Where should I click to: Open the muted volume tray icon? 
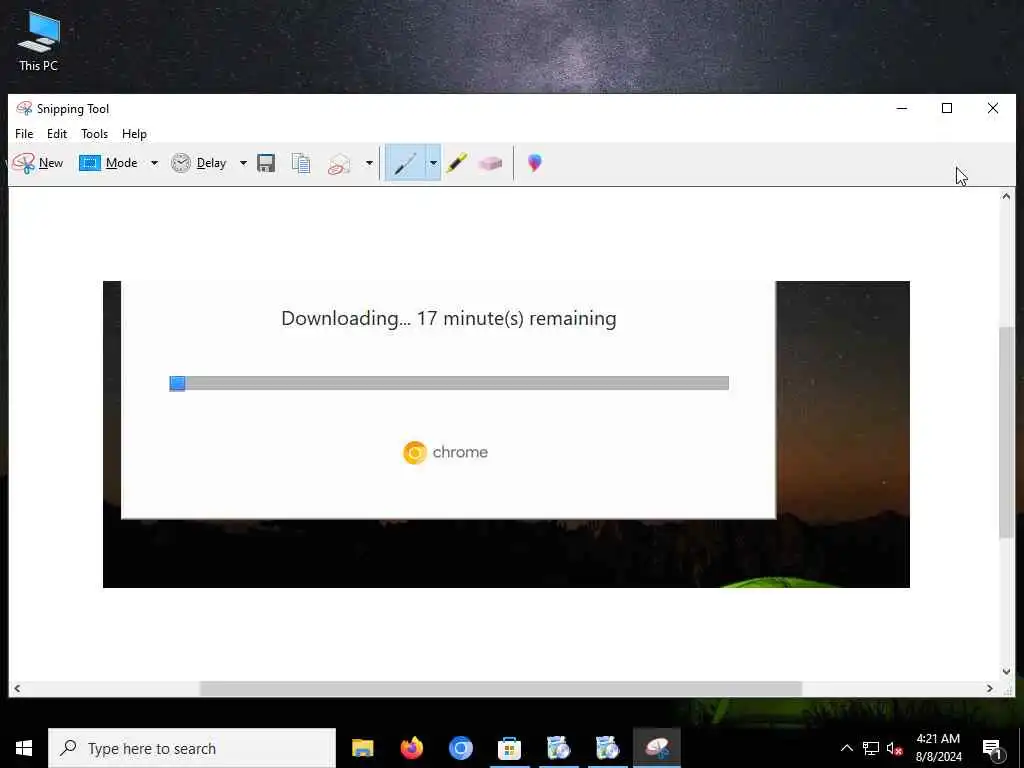894,748
